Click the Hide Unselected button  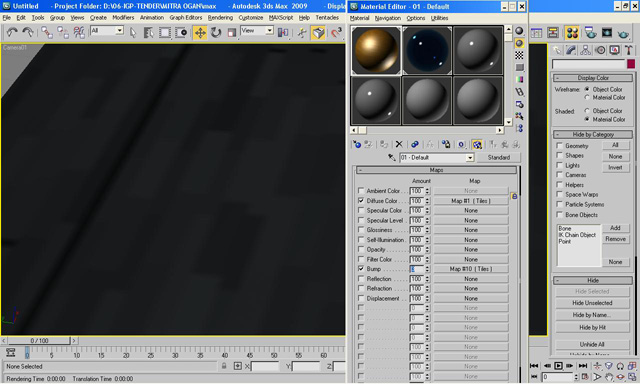point(592,303)
